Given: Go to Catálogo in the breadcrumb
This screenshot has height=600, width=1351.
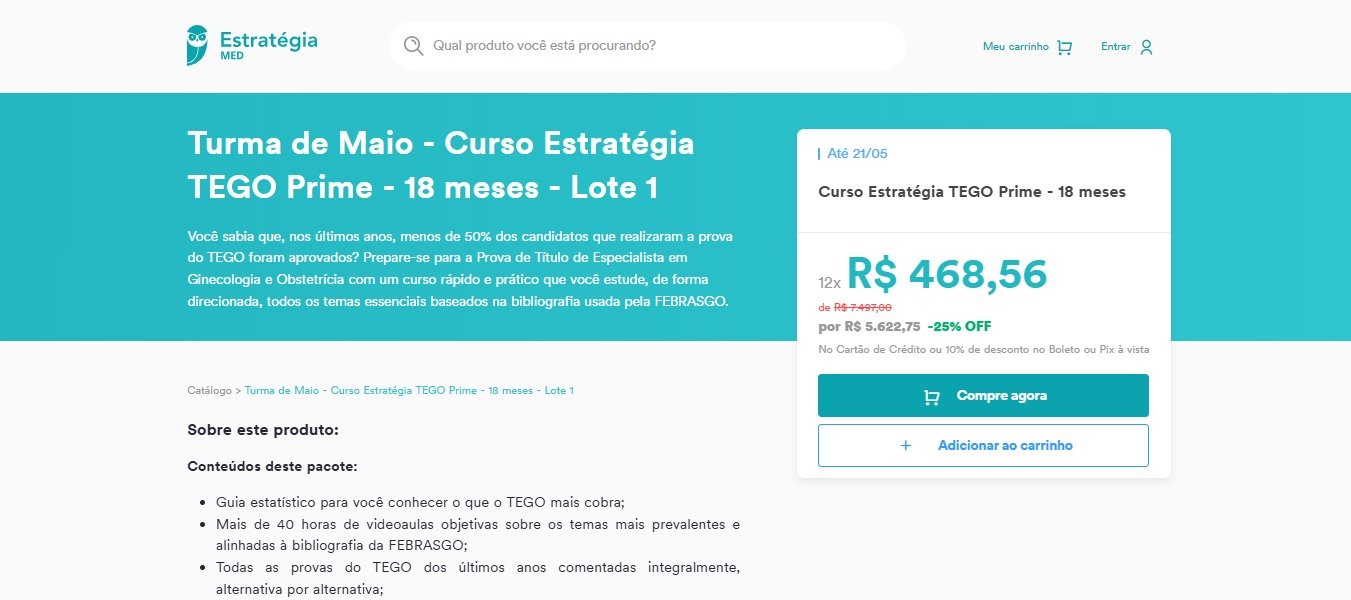Looking at the screenshot, I should (x=209, y=390).
